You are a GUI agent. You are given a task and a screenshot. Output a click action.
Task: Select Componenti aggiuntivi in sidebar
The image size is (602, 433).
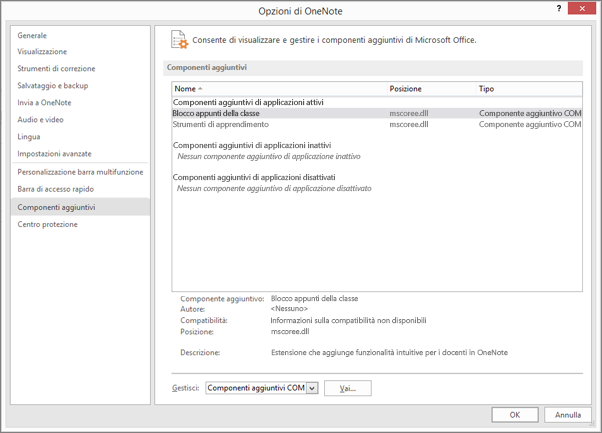click(x=80, y=207)
